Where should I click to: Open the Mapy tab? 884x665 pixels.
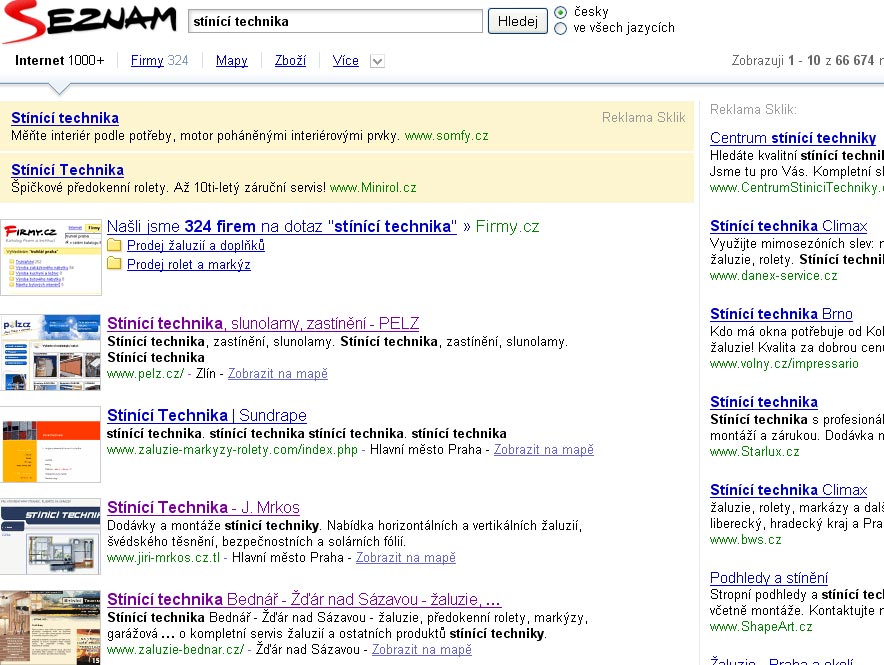click(x=232, y=60)
